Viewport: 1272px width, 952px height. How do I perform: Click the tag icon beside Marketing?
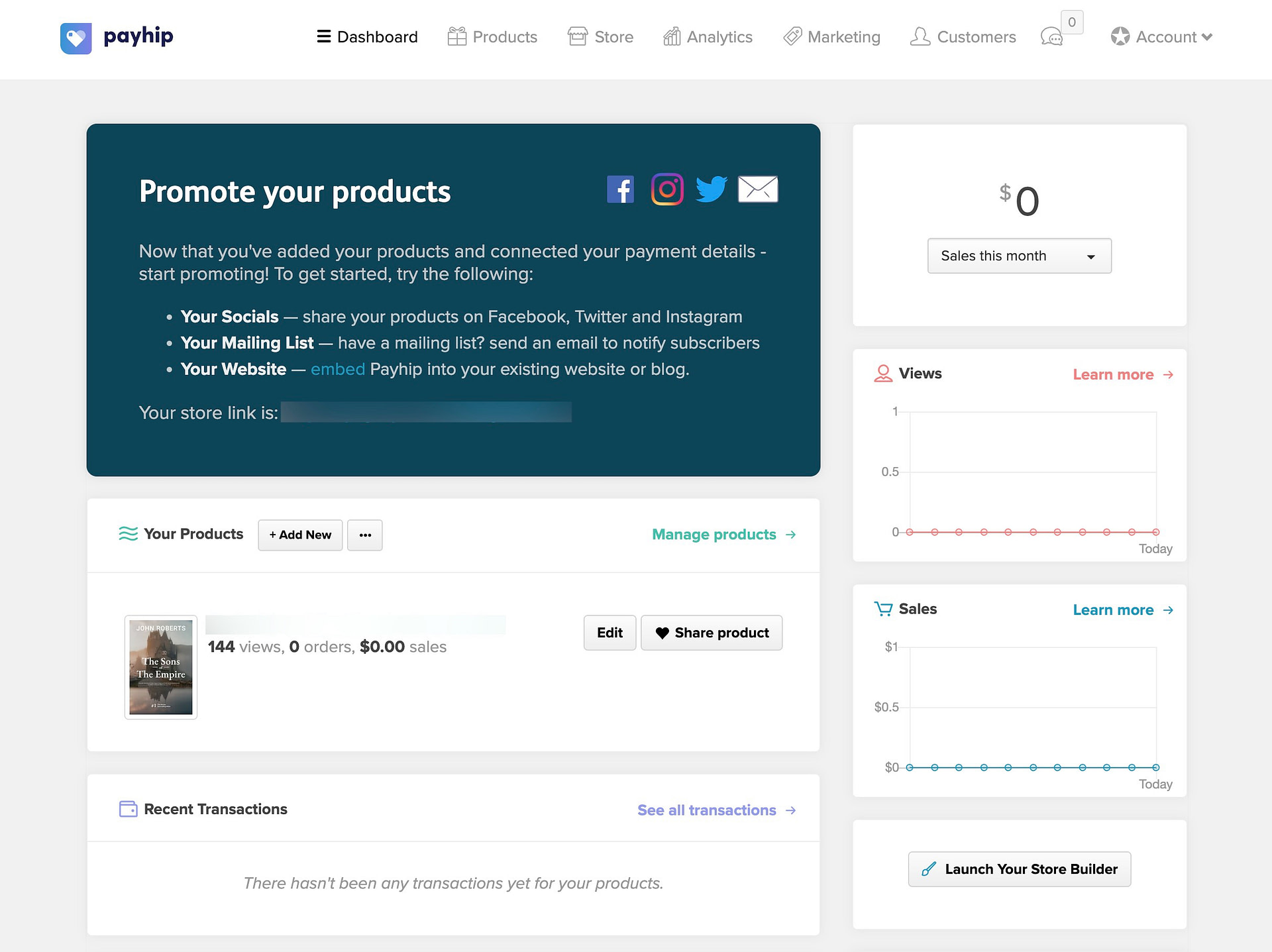(x=793, y=36)
